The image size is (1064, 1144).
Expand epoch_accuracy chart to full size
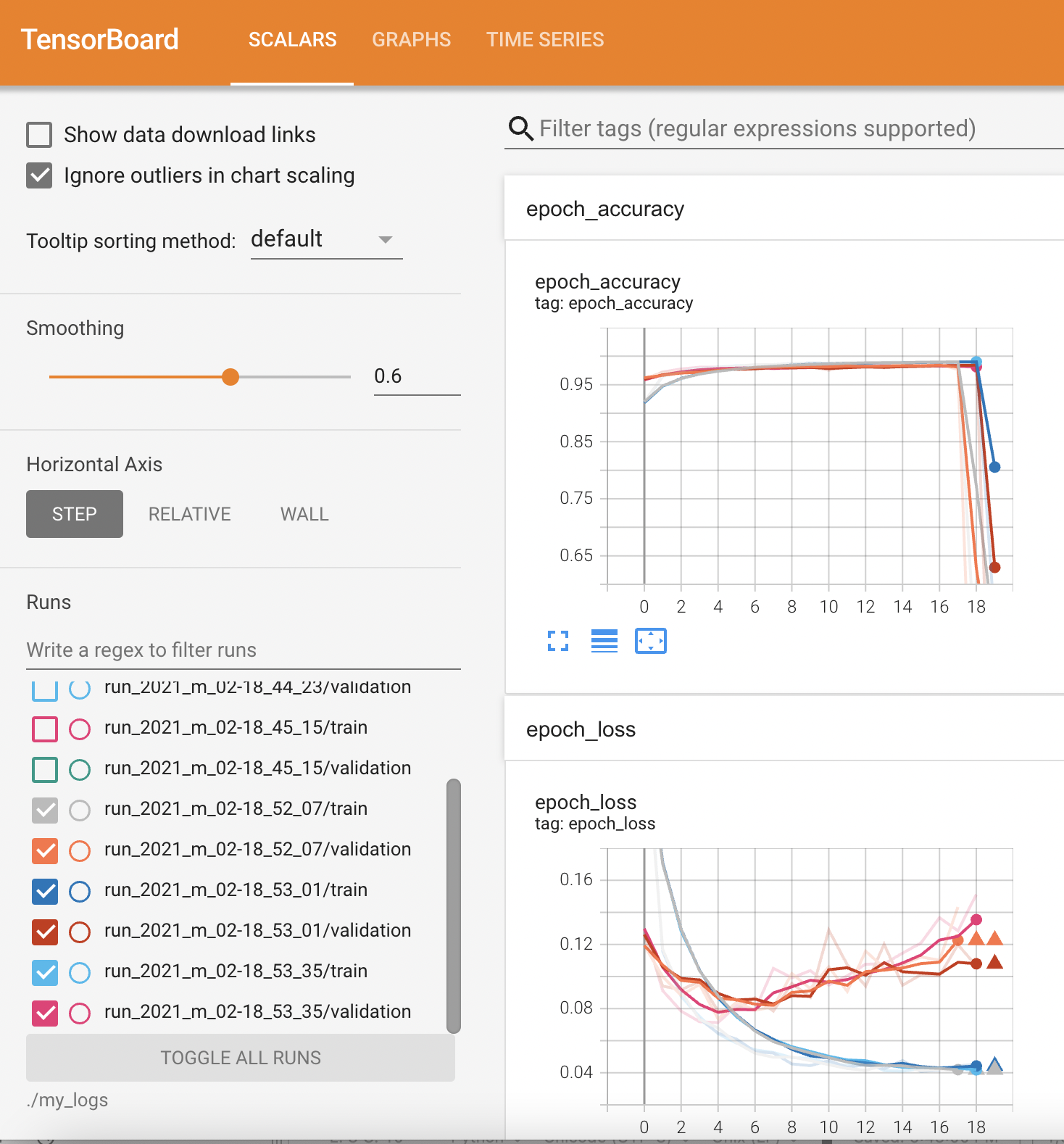point(557,641)
